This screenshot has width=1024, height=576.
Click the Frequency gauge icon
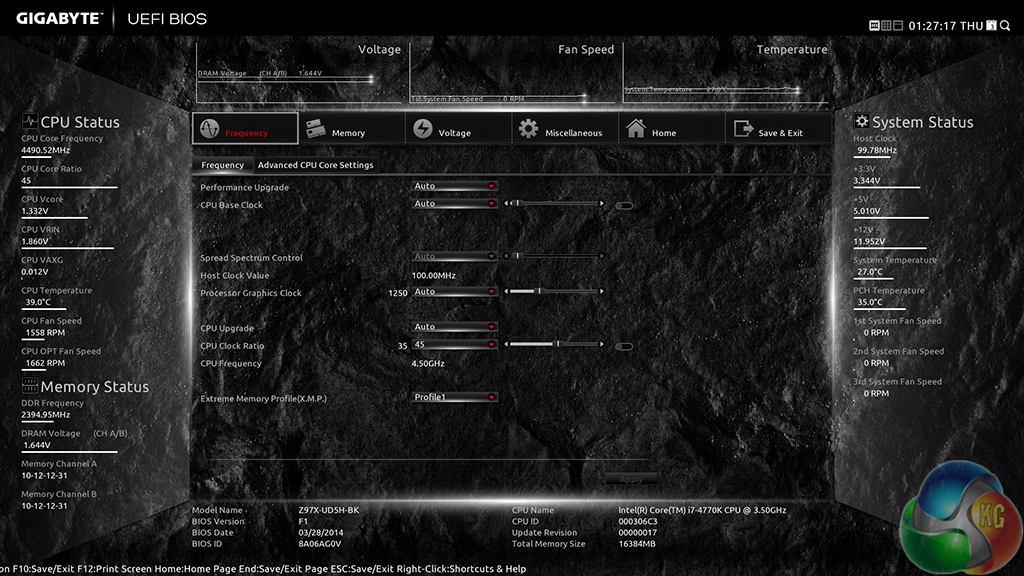click(x=210, y=129)
